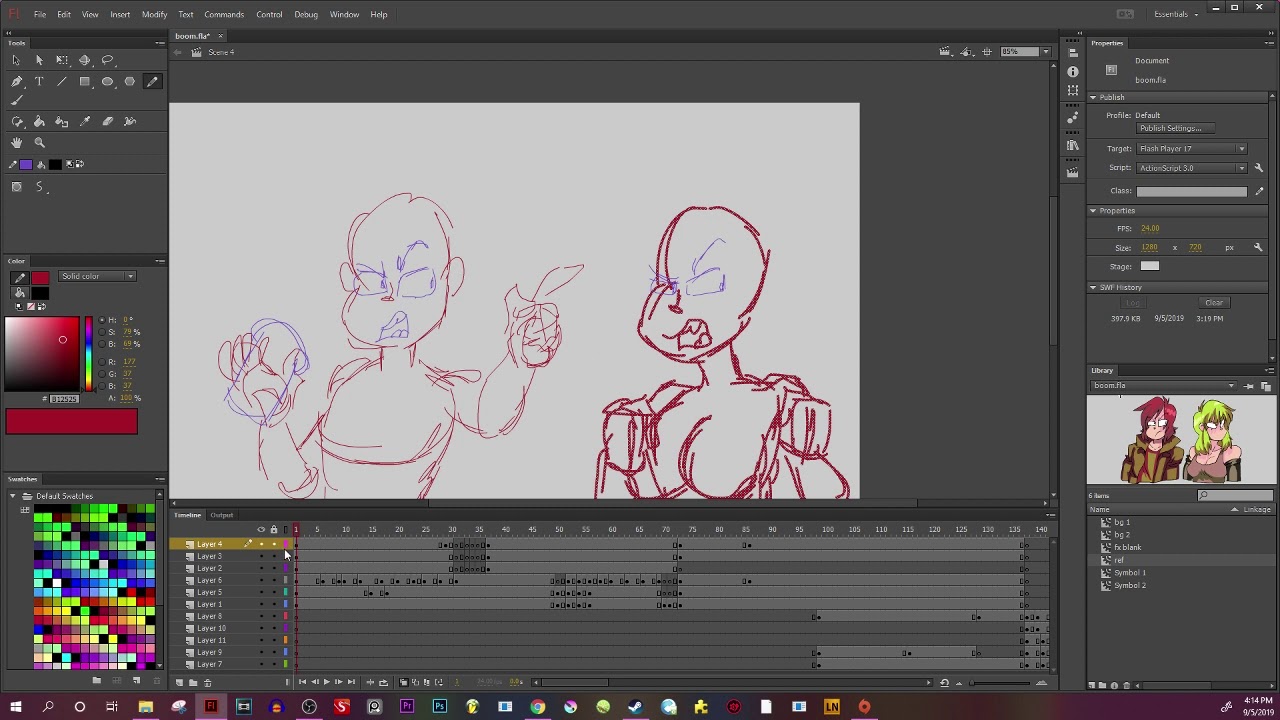The width and height of the screenshot is (1280, 720).
Task: Open the Target Flash Player dropdown
Action: coord(1192,149)
